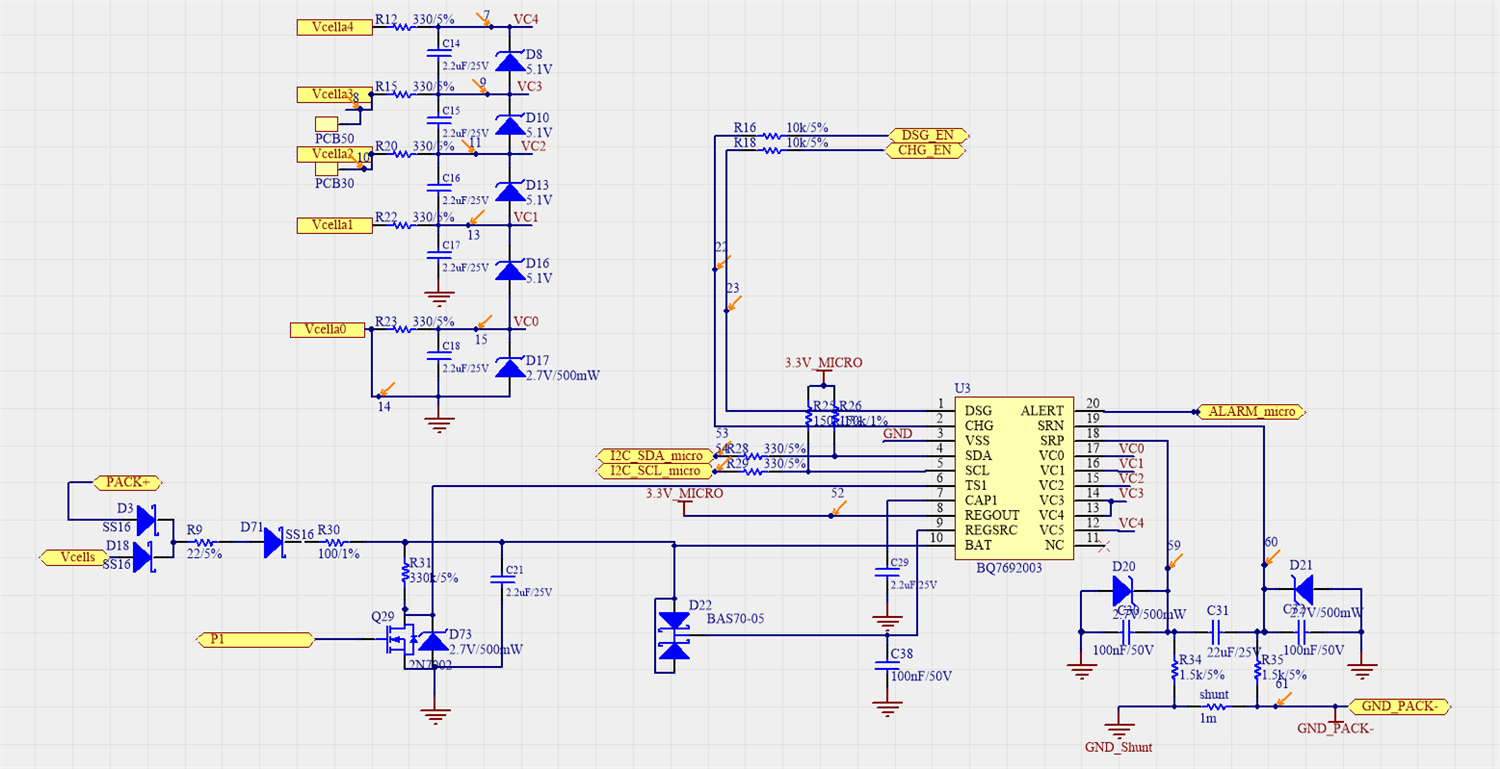Select the Vcella1 port
1500x769 pixels.
coord(334,226)
